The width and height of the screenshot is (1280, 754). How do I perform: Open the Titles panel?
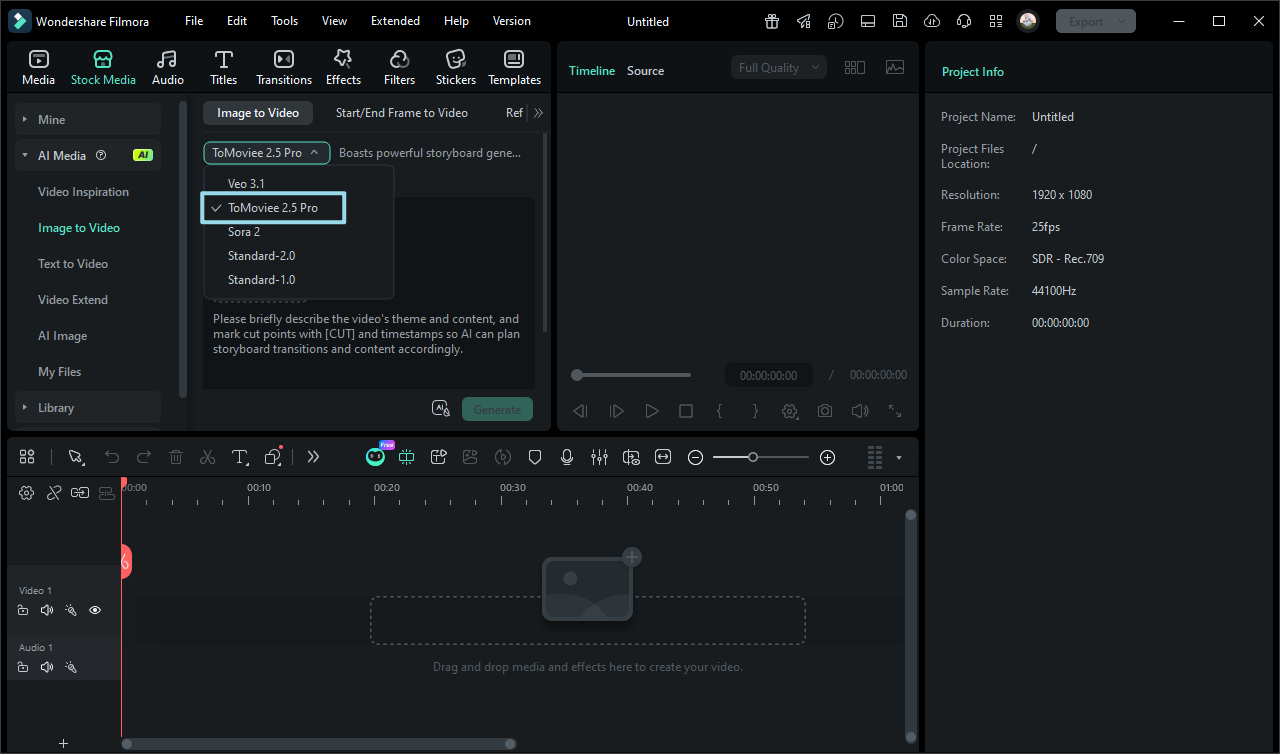click(x=224, y=67)
